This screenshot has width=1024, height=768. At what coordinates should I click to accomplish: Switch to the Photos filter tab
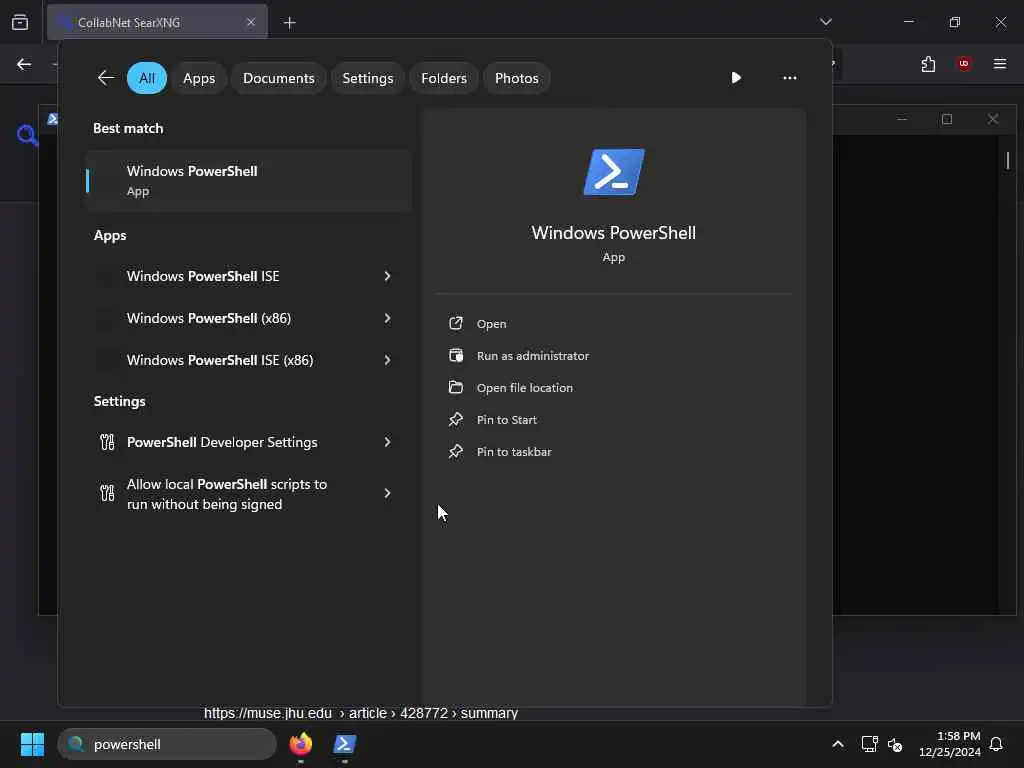517,78
